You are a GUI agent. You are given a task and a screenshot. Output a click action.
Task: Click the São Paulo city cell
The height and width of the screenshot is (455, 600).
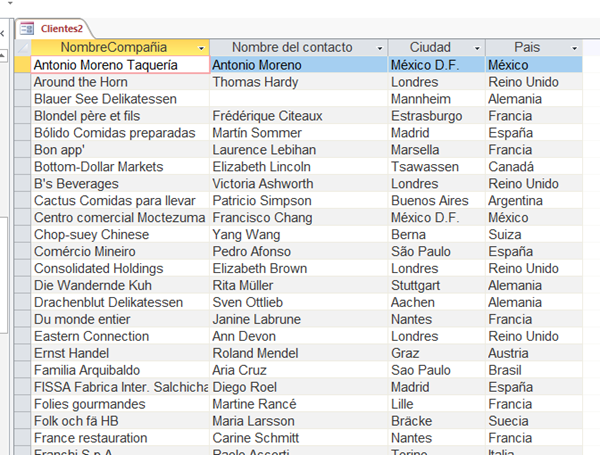pos(437,251)
